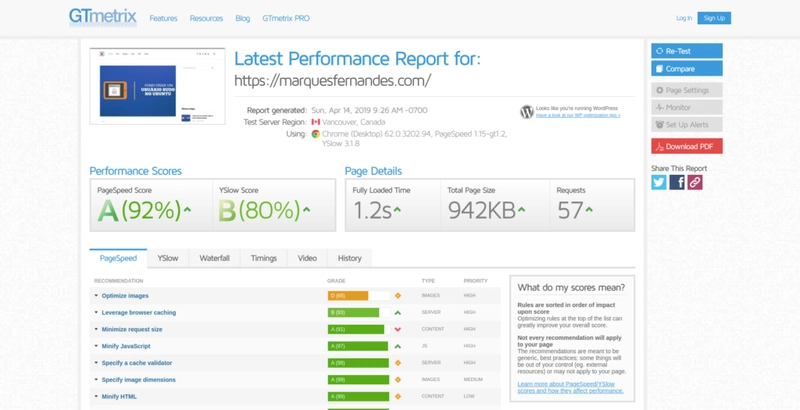Image resolution: width=800 pixels, height=410 pixels.
Task: Open the WP optimization tips link
Action: tap(578, 115)
